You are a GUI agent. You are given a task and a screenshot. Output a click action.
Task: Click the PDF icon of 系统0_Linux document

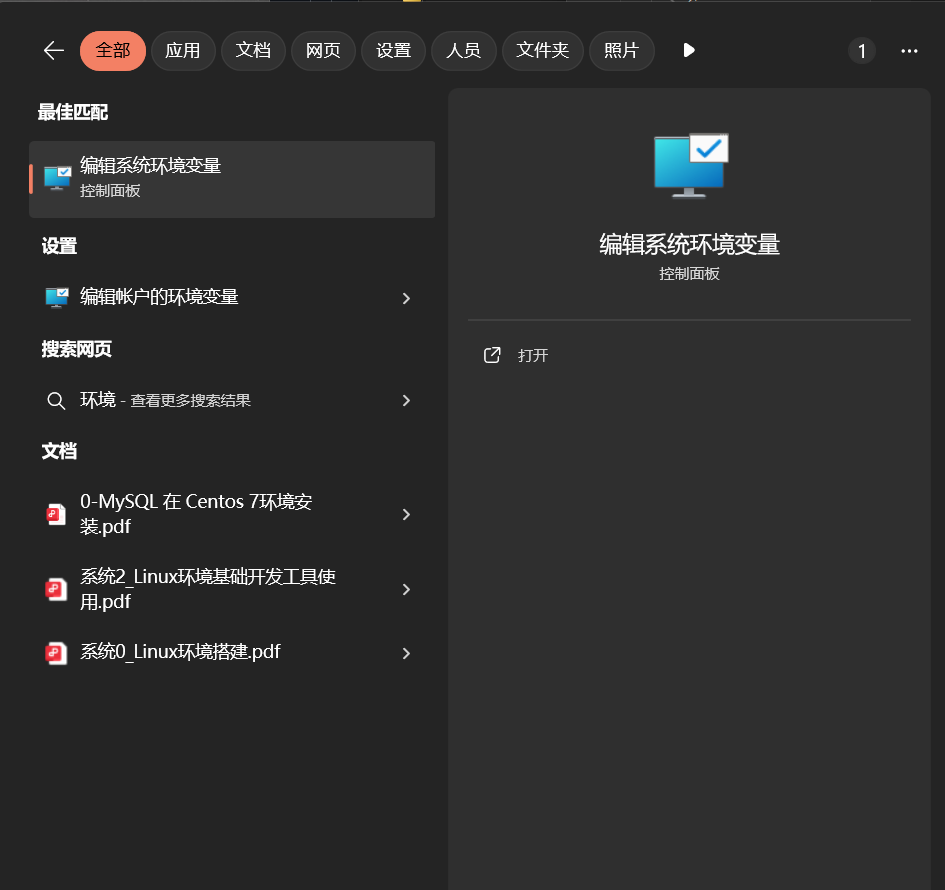[56, 653]
